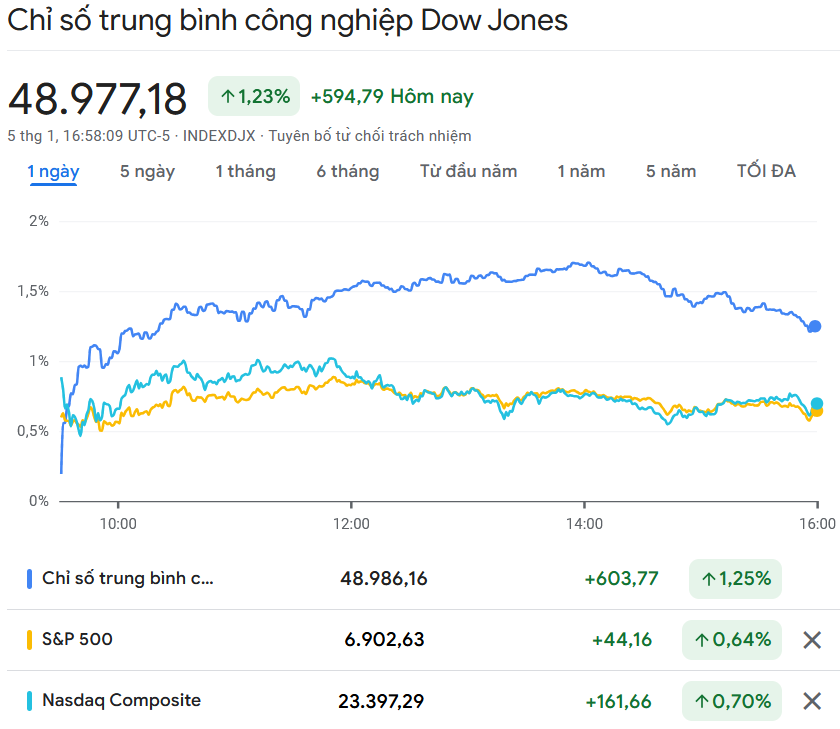The width and height of the screenshot is (840, 729).
Task: Remove S&P 500 from comparison
Action: 812,640
